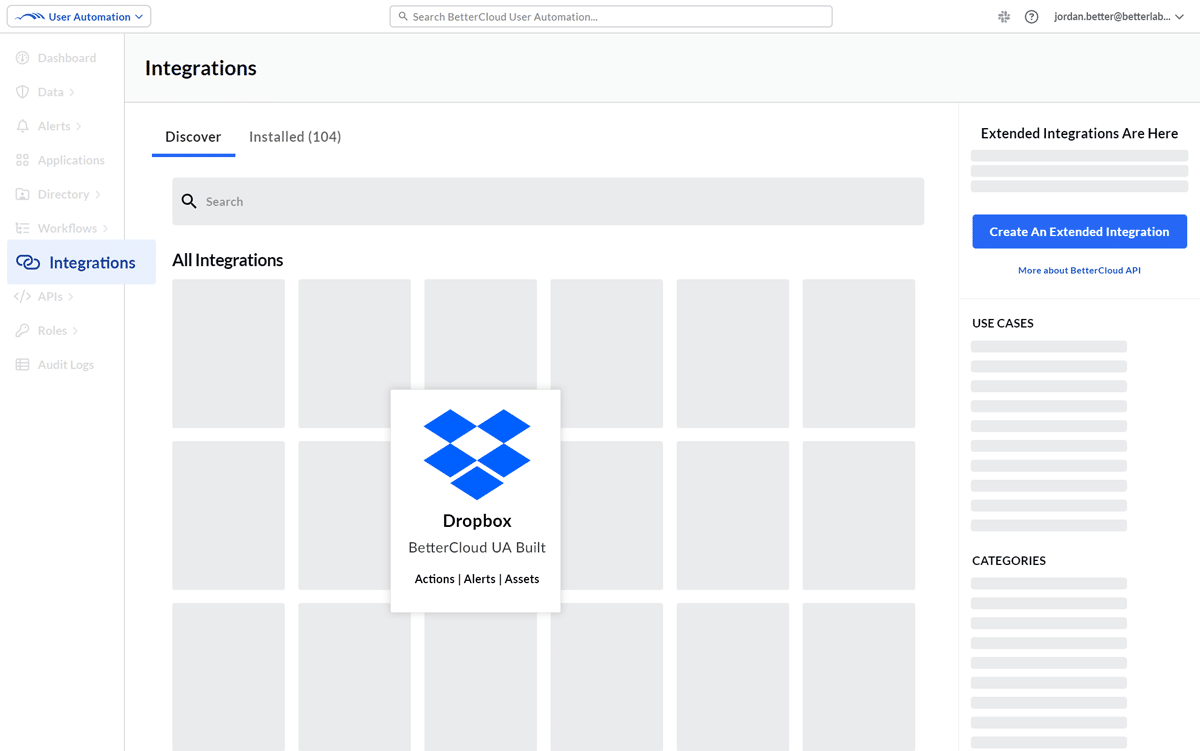1200x751 pixels.
Task: Select the Discover tab
Action: pos(193,137)
